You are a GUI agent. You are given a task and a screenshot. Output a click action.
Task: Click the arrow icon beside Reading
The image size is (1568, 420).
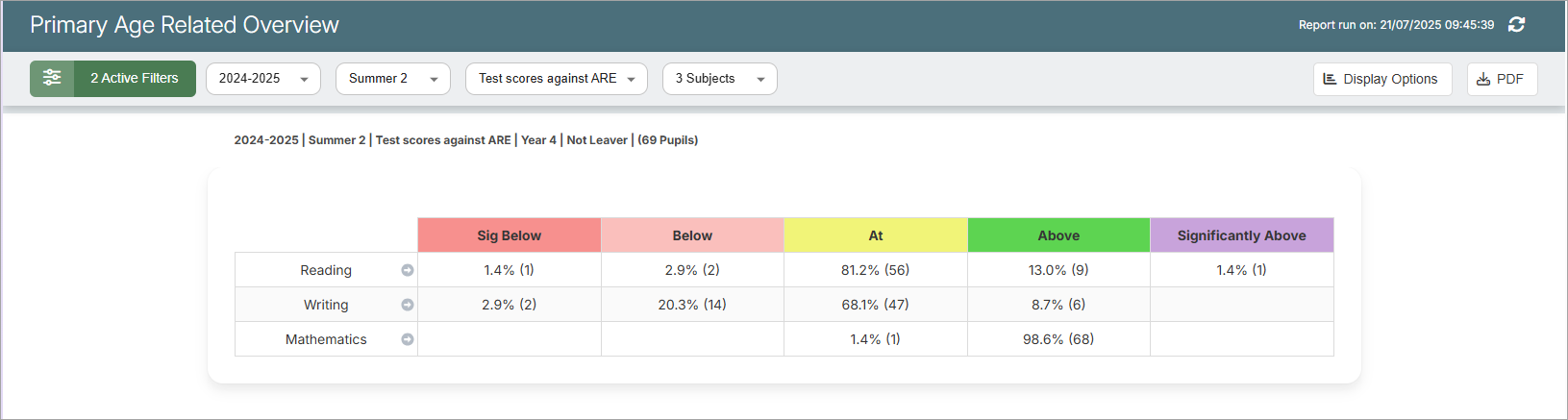(x=408, y=270)
